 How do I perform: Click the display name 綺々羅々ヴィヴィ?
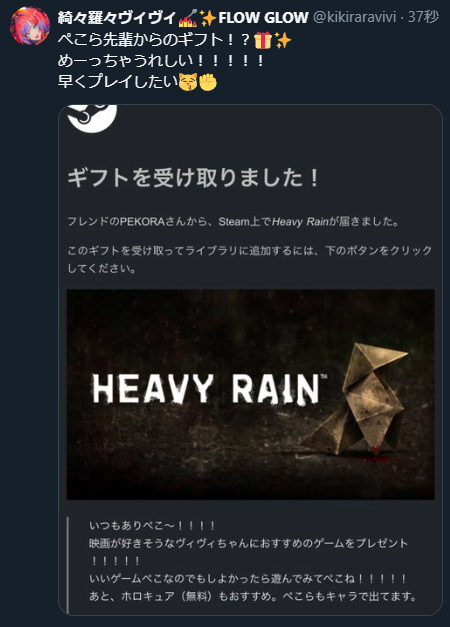point(117,18)
